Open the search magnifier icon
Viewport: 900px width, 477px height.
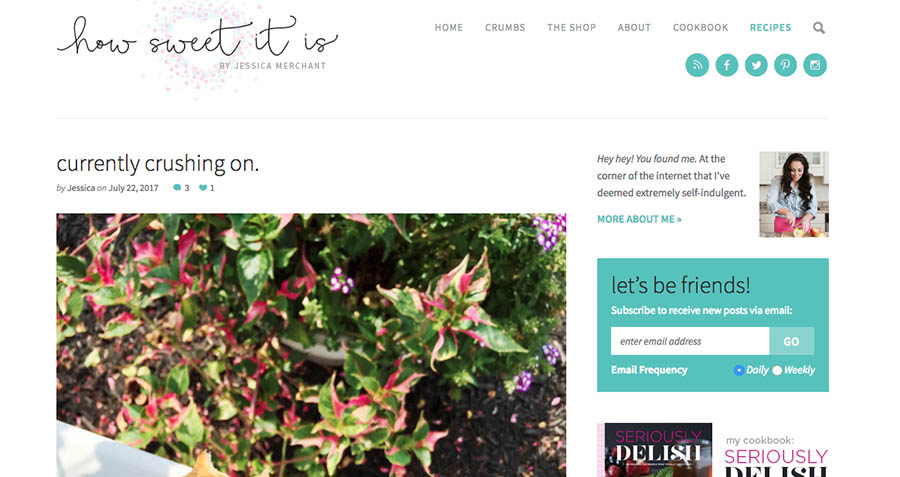(819, 28)
